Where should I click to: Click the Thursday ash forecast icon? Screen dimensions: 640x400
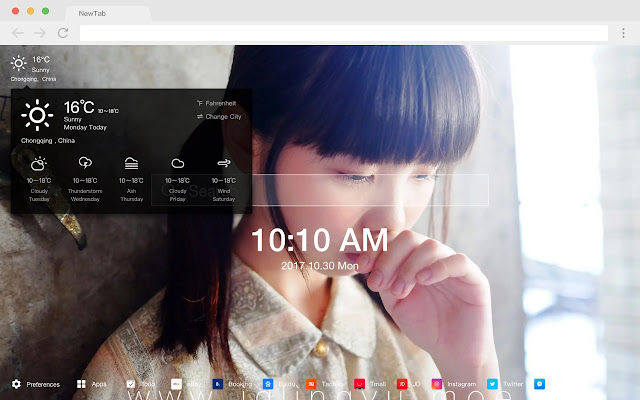click(131, 163)
